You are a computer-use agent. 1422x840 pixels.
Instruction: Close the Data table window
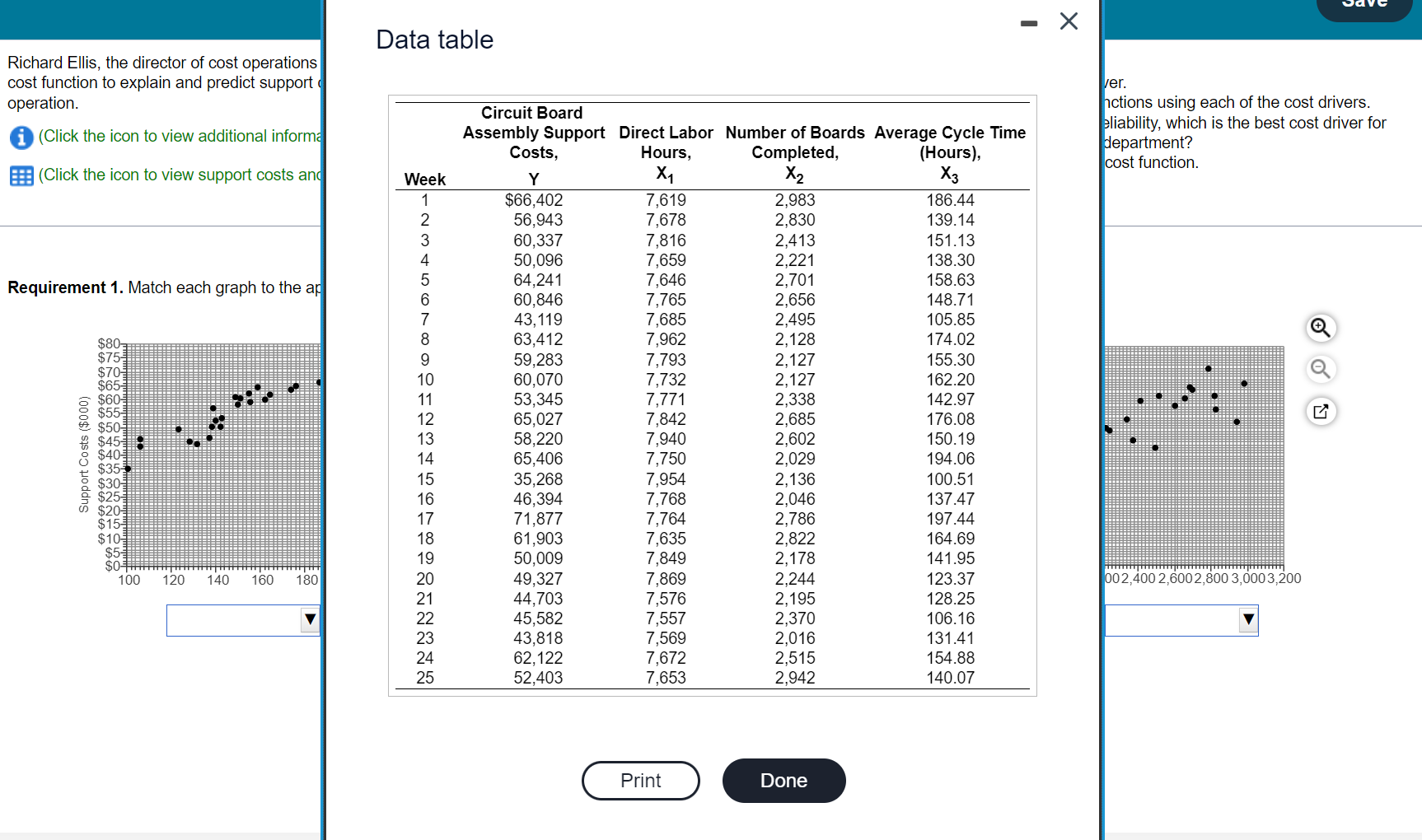(1069, 21)
